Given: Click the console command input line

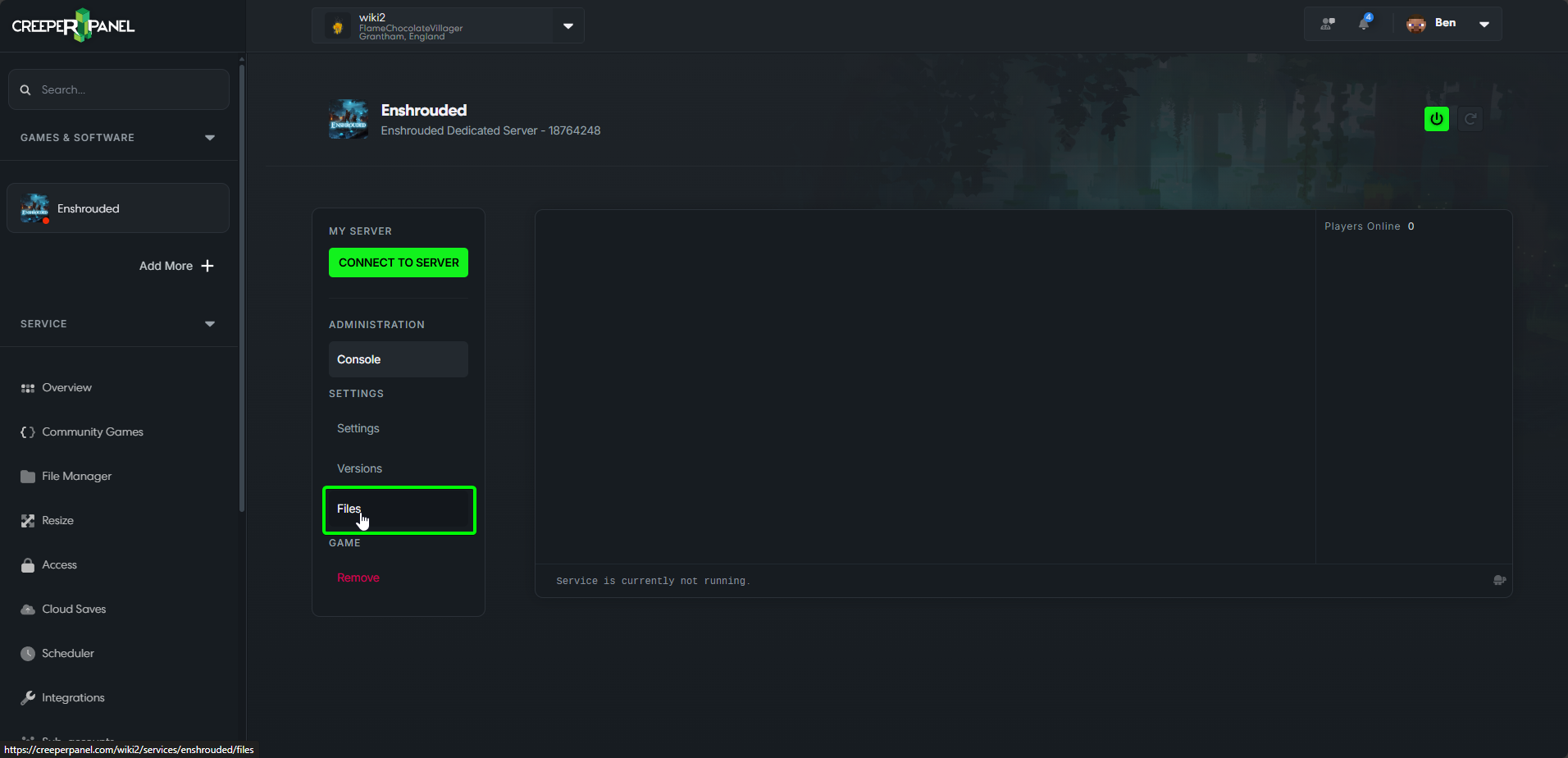Looking at the screenshot, I should tap(1013, 581).
